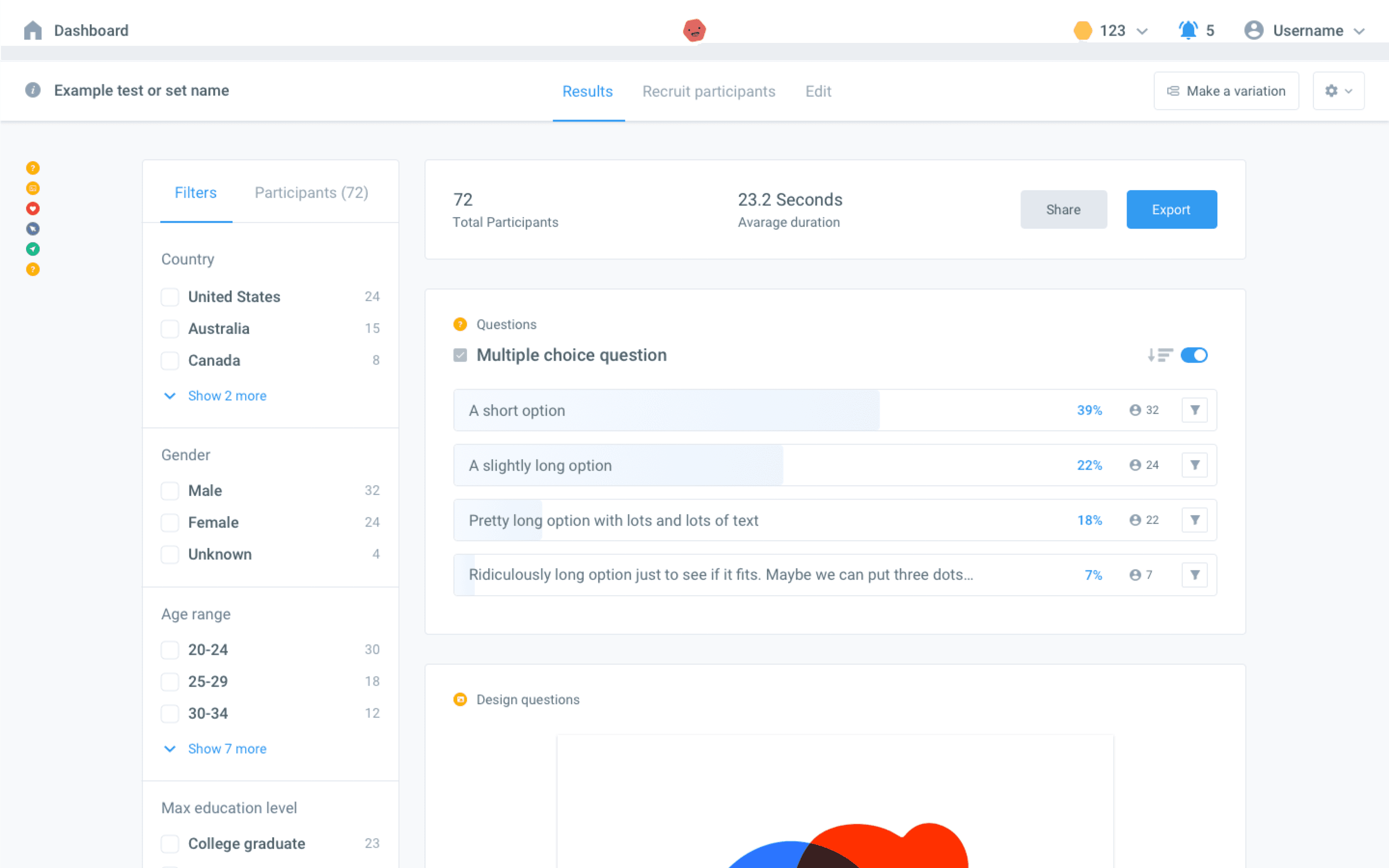Click the bottom orange question mark sidebar icon
Screen dimensions: 1389x868
click(33, 269)
